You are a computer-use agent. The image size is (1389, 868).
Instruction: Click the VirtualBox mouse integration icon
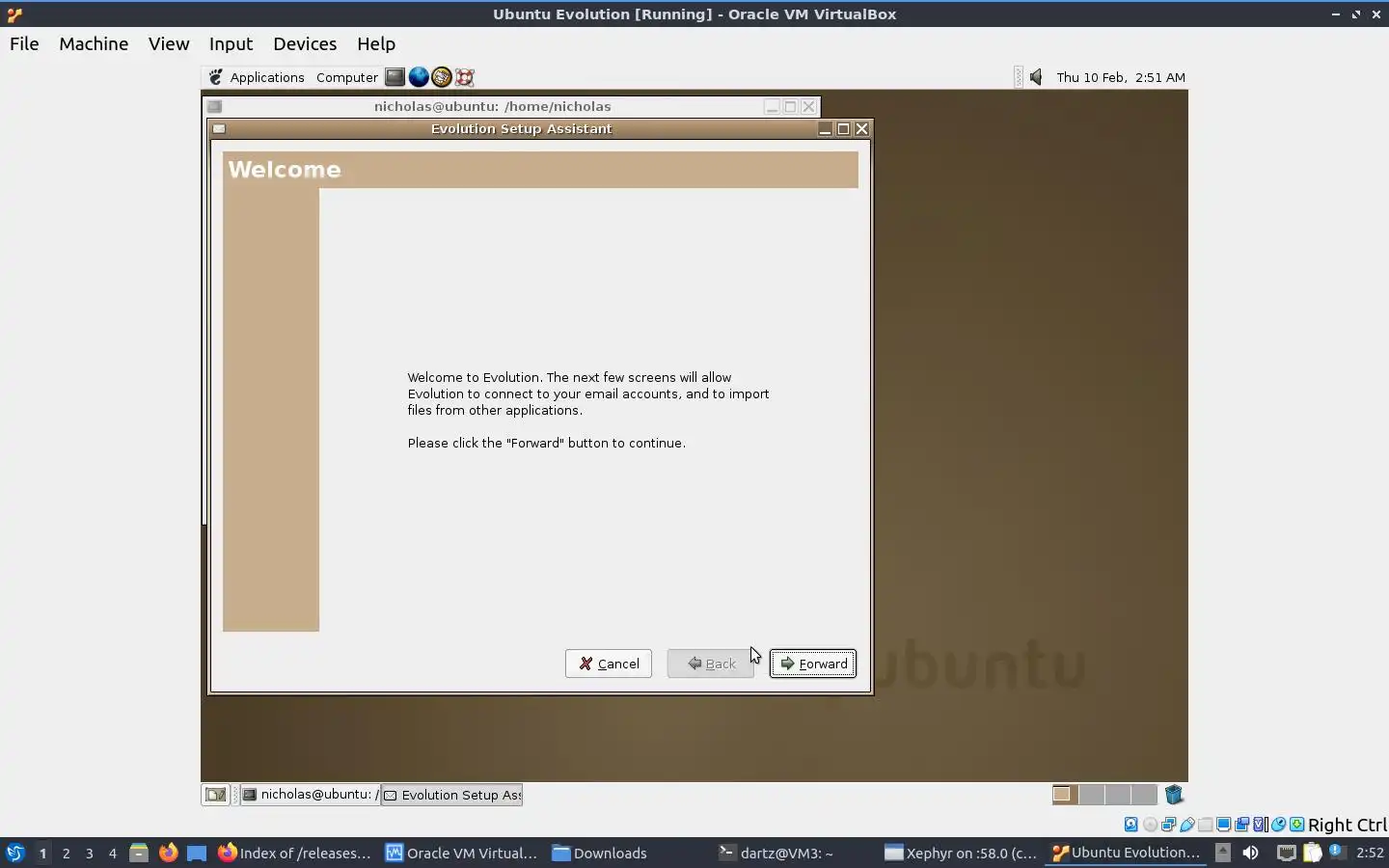click(x=1278, y=825)
